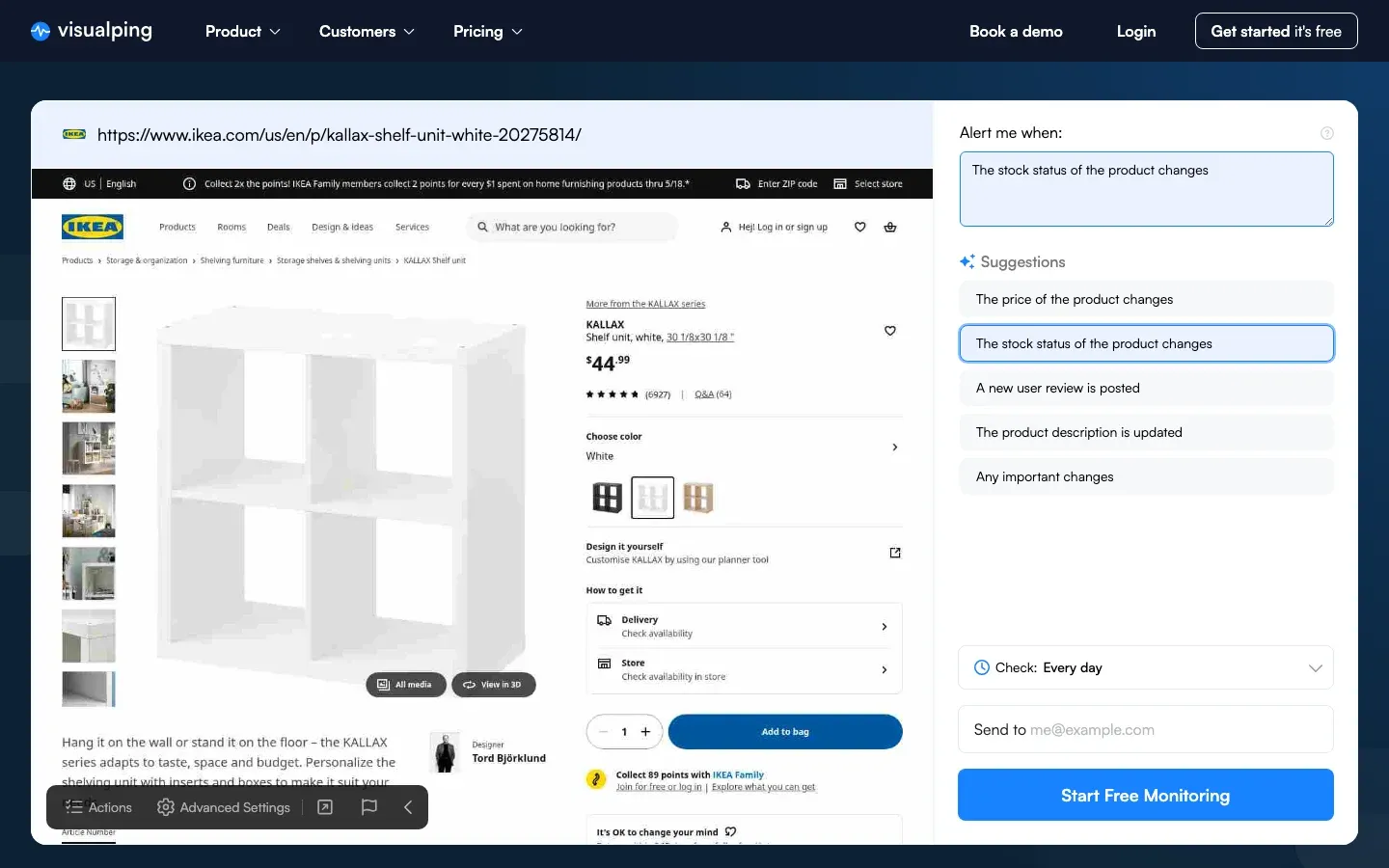Select suggestion The product description is updated

(1147, 432)
